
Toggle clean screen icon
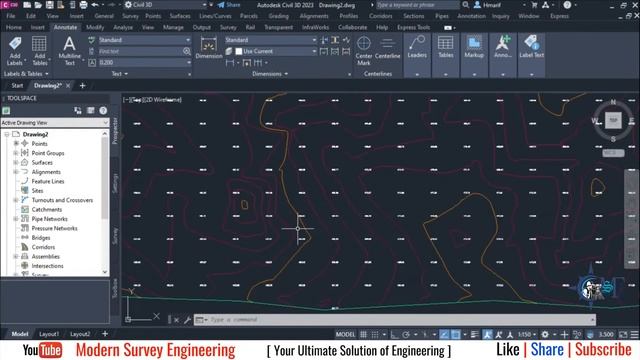coord(623,334)
